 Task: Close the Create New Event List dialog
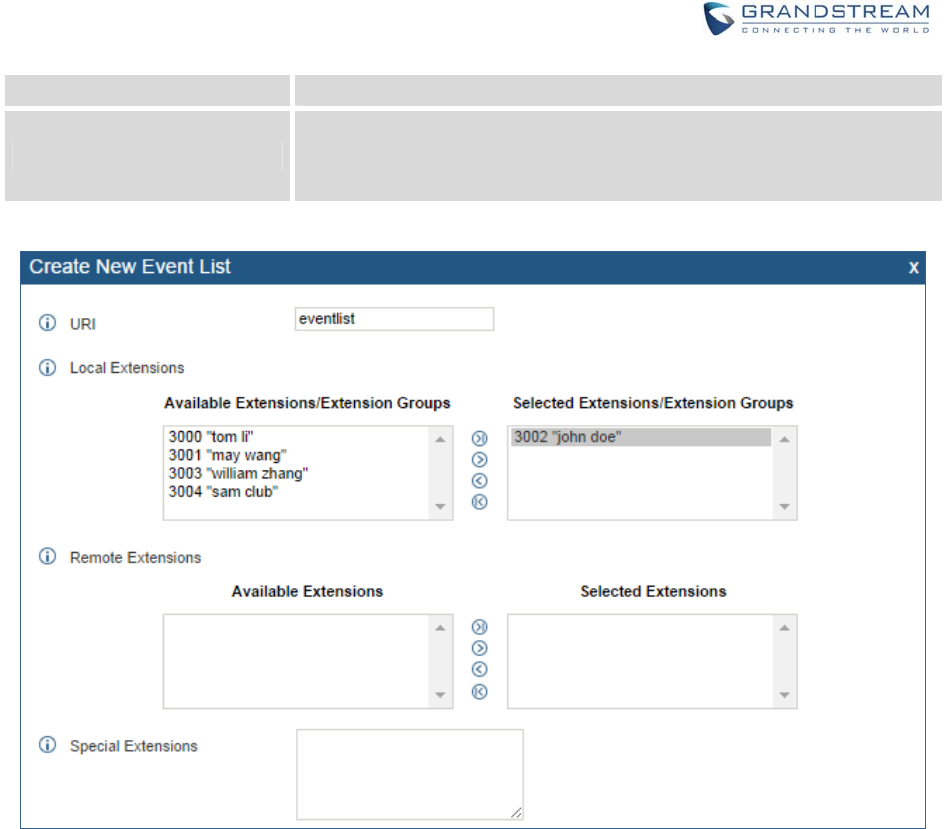pyautogui.click(x=914, y=267)
